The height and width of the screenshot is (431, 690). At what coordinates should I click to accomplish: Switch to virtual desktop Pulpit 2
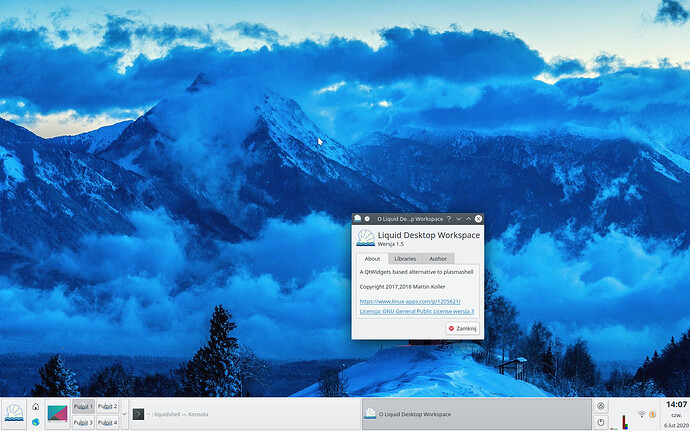(x=107, y=406)
